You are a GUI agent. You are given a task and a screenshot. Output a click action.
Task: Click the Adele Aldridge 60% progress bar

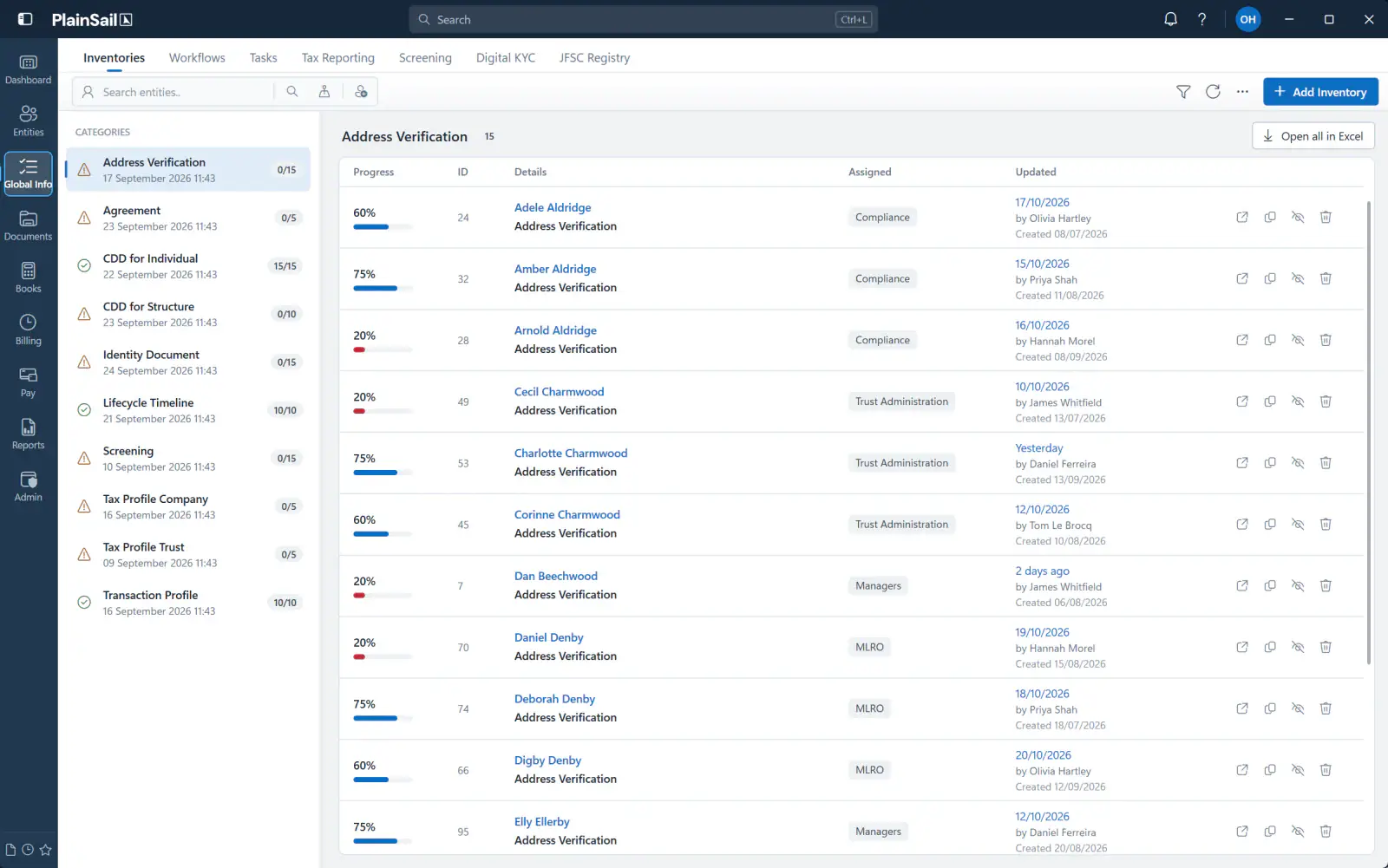pyautogui.click(x=383, y=227)
